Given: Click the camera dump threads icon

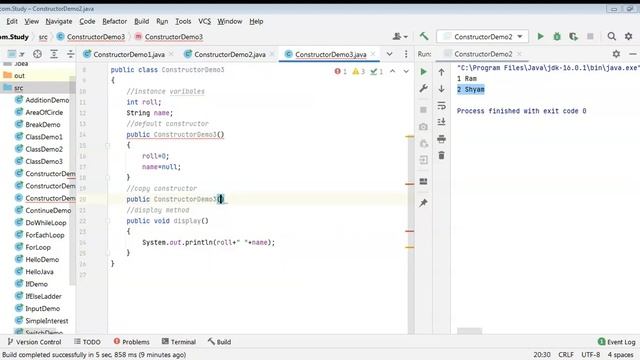Looking at the screenshot, I should (x=423, y=127).
